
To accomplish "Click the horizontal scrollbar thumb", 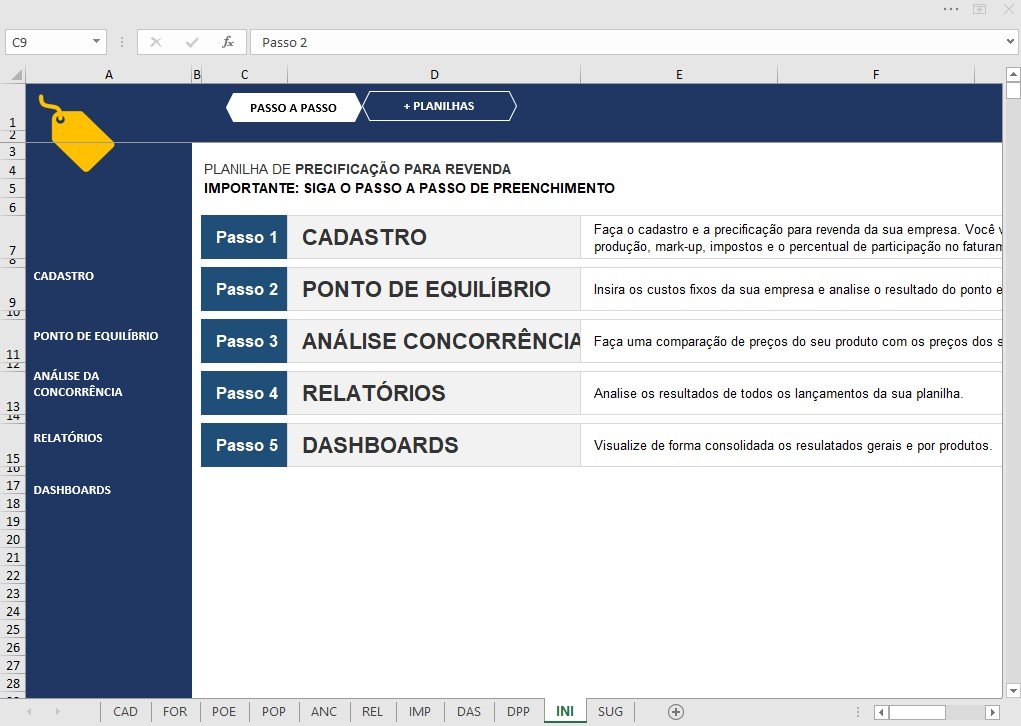I will pos(917,712).
